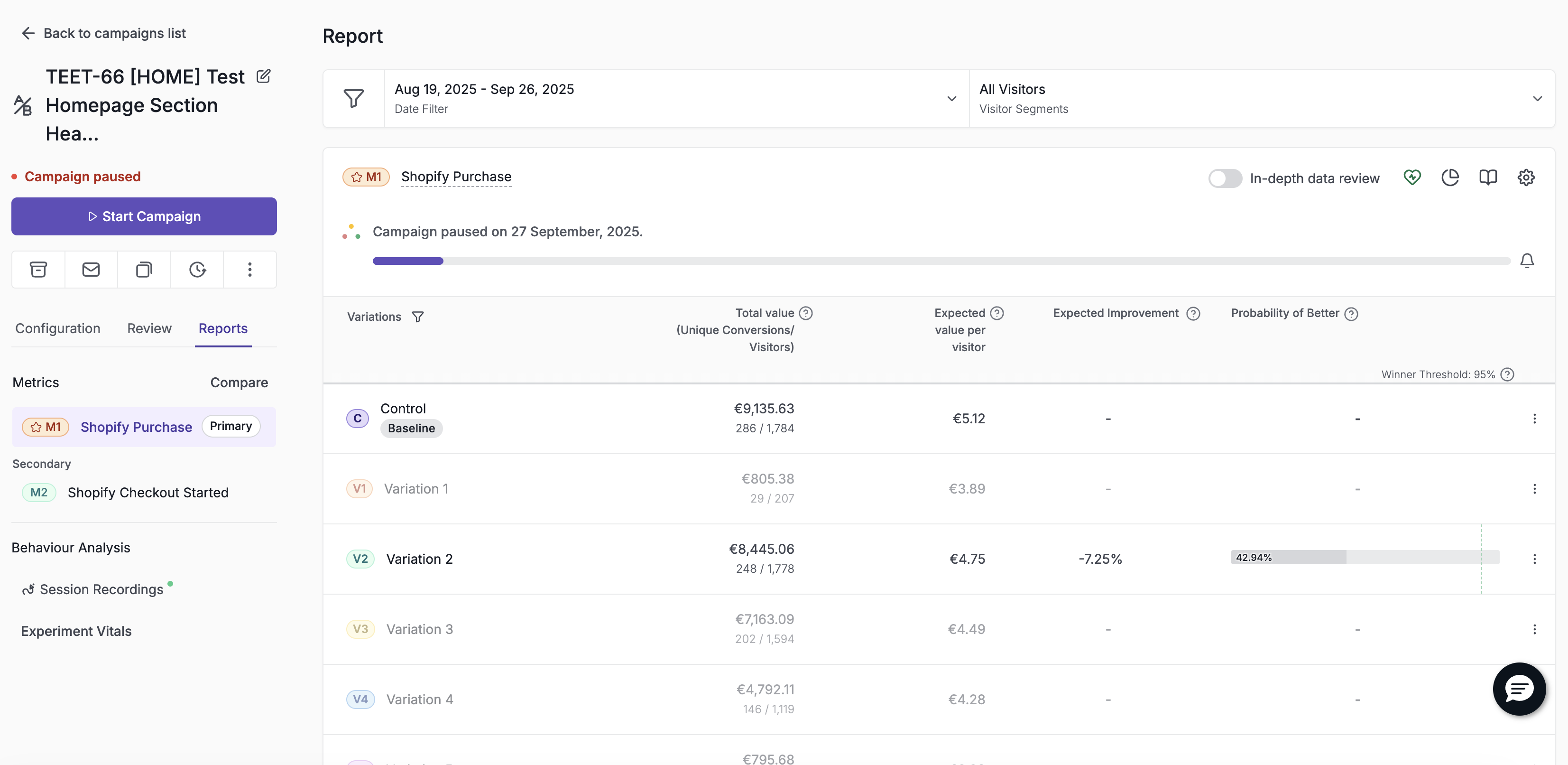
Task: Go Back to campaigns list
Action: point(103,33)
